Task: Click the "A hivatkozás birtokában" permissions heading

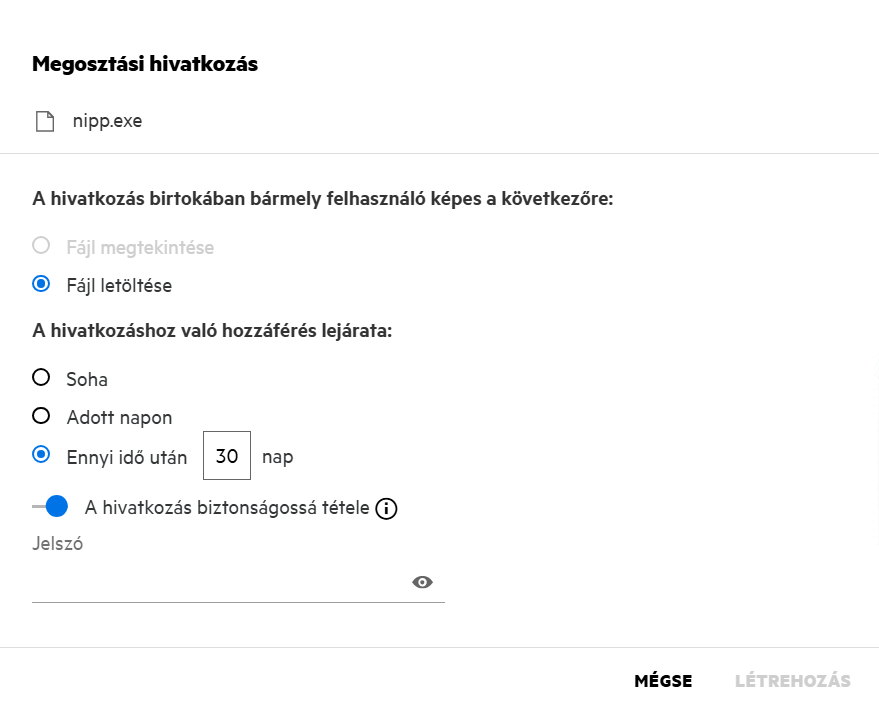Action: point(322,198)
